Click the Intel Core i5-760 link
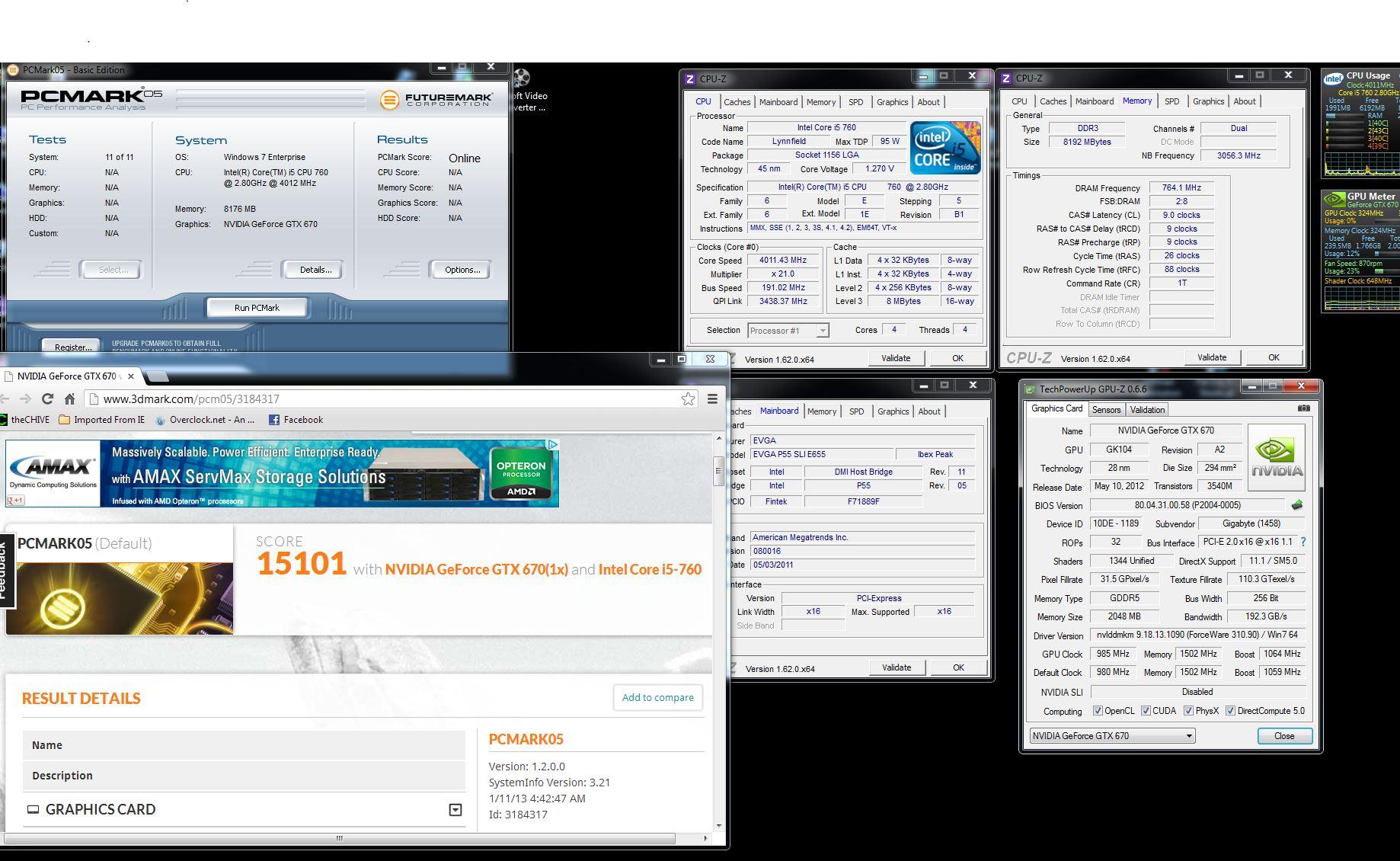The height and width of the screenshot is (861, 1400). tap(650, 569)
